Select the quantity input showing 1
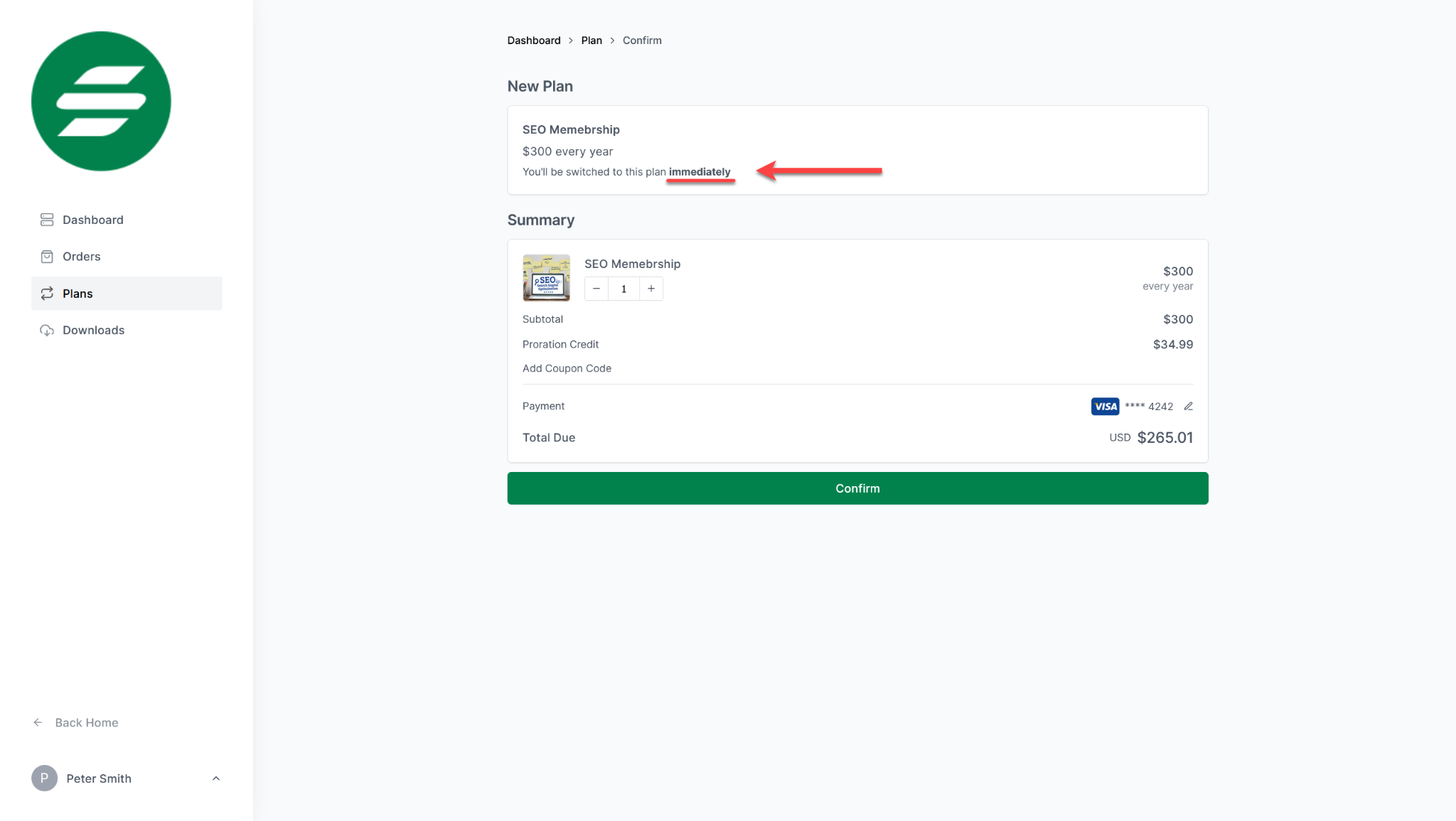 pyautogui.click(x=623, y=289)
